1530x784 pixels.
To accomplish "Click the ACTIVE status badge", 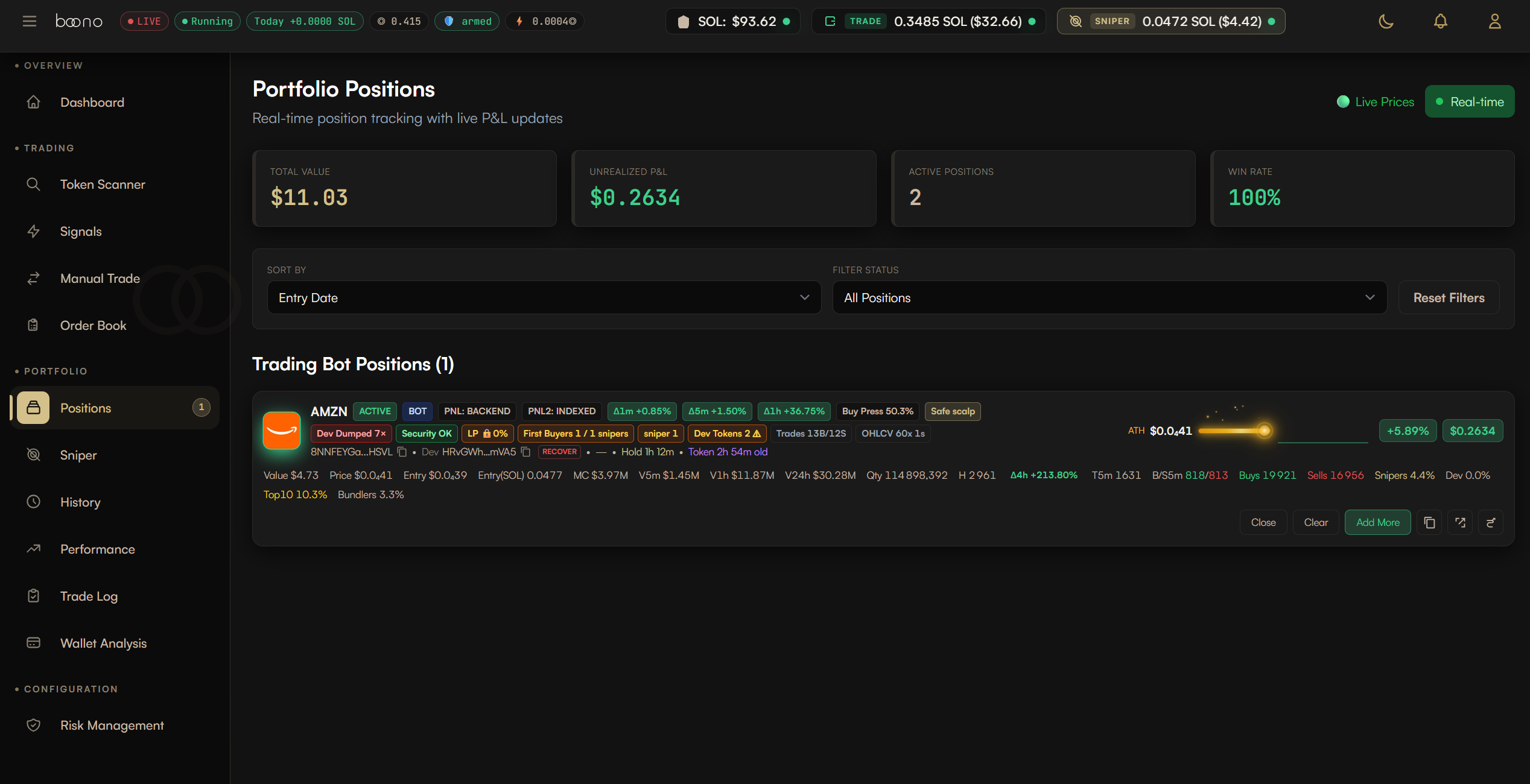I will pos(375,411).
